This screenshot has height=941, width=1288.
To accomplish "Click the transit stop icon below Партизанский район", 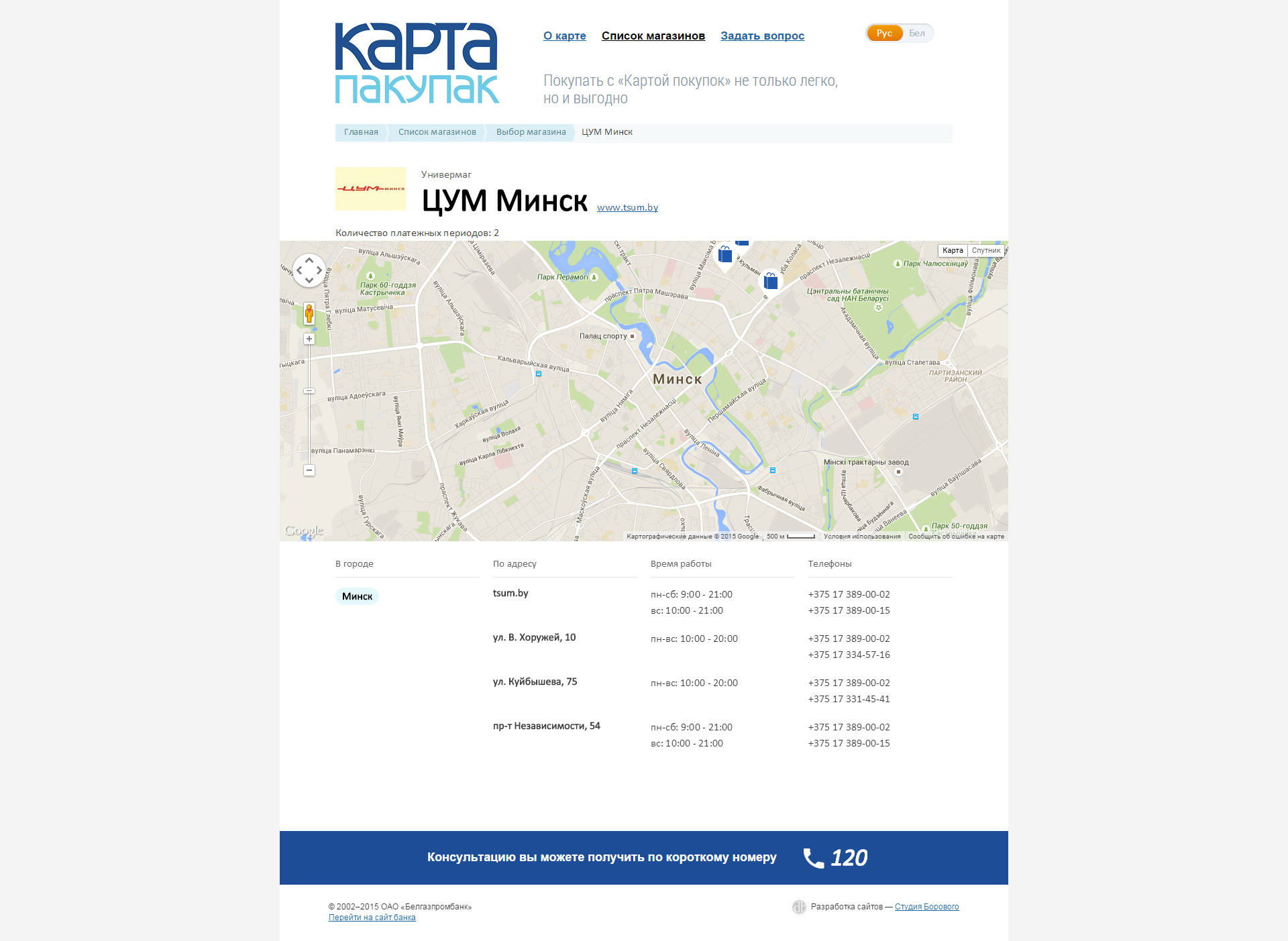I will pyautogui.click(x=916, y=417).
